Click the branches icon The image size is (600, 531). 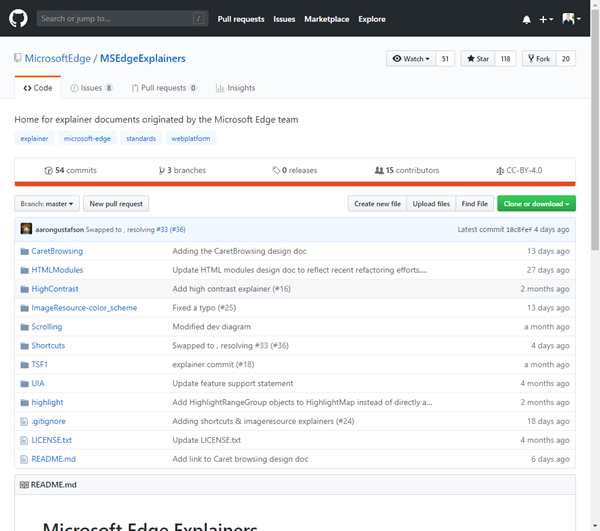(x=162, y=170)
